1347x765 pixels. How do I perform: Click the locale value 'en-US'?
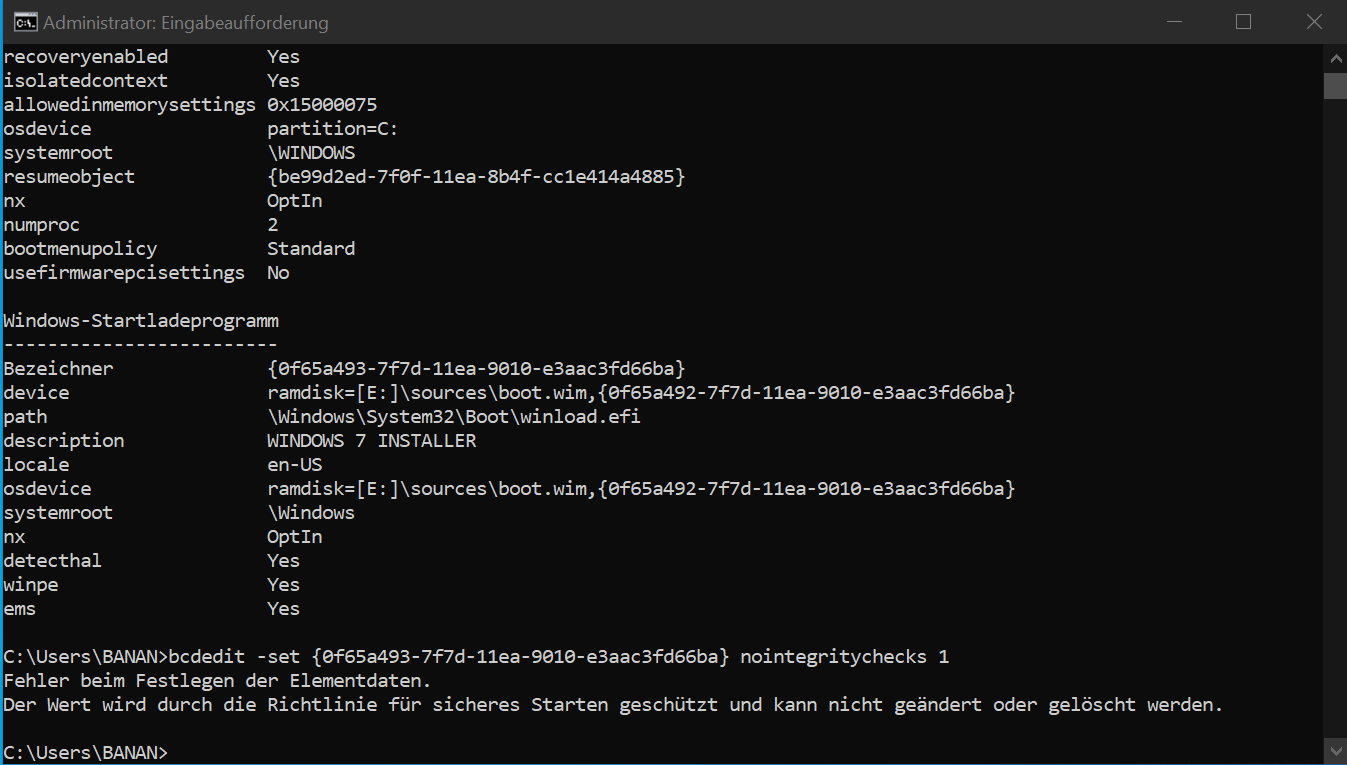click(294, 465)
